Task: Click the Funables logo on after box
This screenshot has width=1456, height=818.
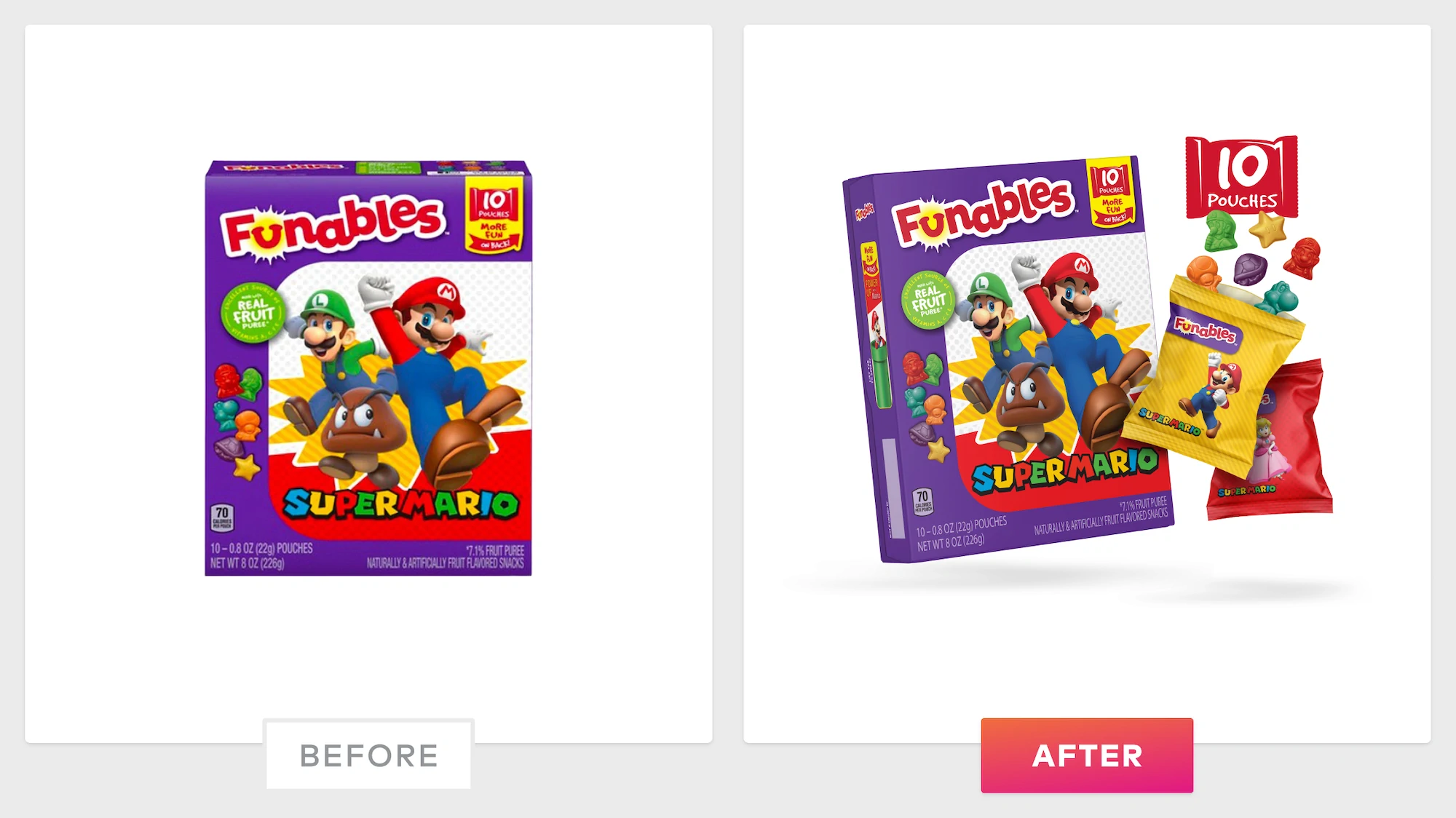Action: coord(984,210)
